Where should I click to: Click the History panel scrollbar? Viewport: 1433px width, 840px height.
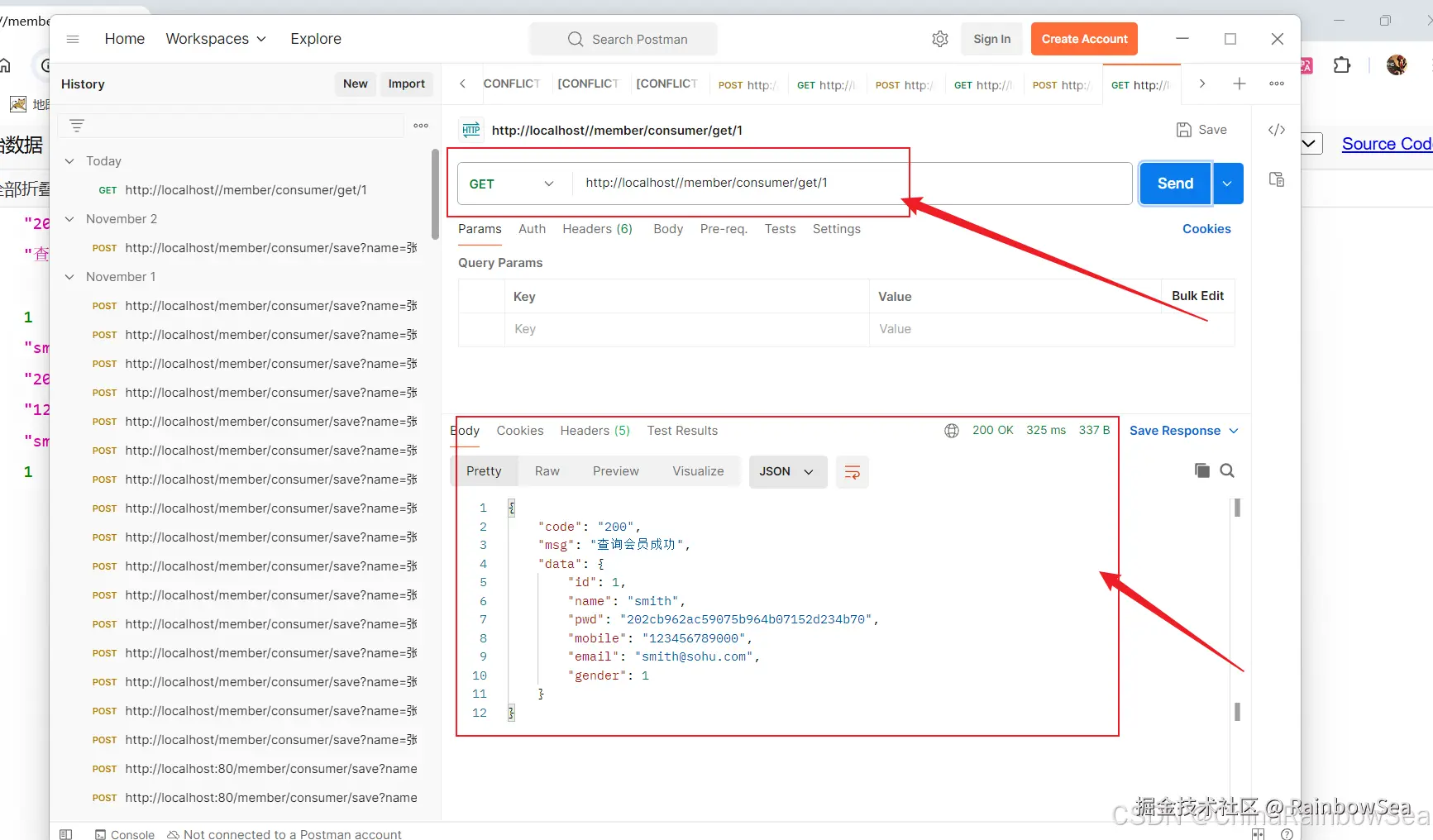[x=435, y=195]
